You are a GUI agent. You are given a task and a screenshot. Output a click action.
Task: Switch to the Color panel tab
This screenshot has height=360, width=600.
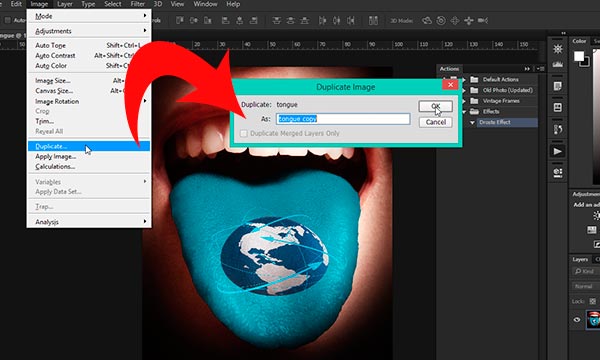coord(579,41)
